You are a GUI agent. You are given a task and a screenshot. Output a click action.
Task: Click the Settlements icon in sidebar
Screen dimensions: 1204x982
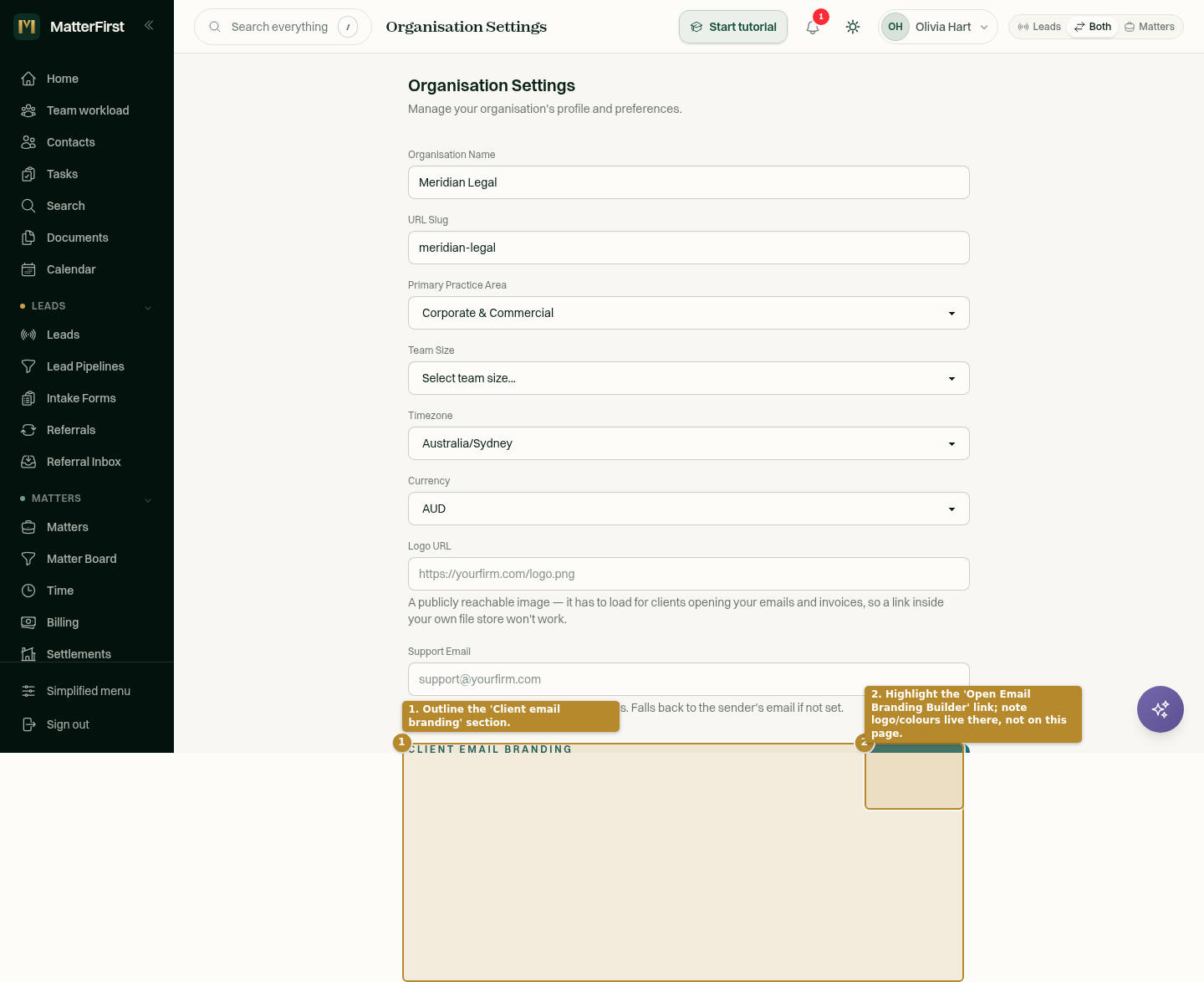coord(28,654)
